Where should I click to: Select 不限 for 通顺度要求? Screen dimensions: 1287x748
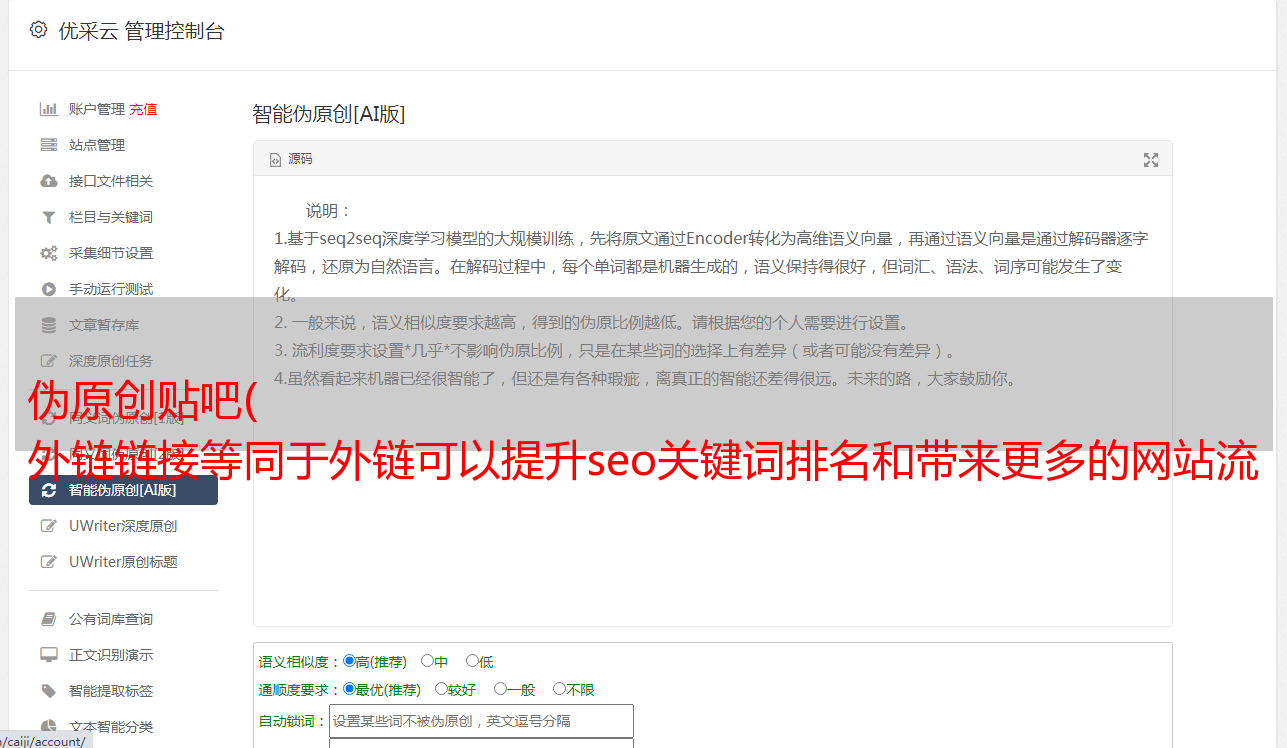[559, 689]
